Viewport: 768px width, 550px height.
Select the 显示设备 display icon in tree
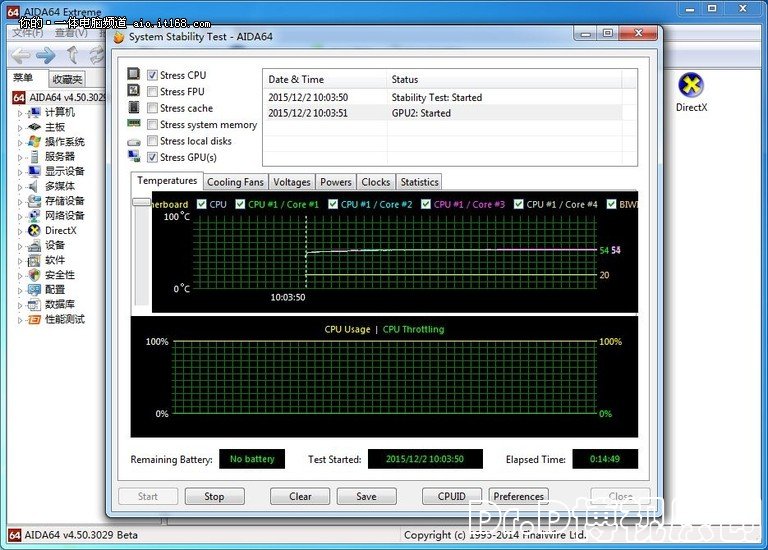pos(34,171)
